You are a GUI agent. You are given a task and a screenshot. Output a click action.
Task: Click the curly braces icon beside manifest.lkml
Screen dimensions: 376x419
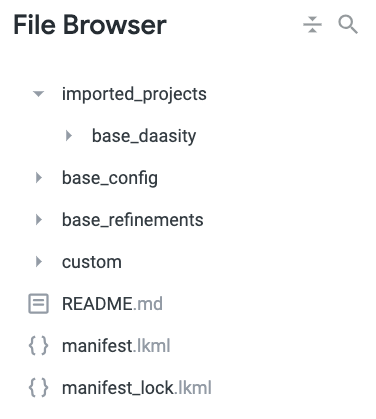tap(38, 346)
